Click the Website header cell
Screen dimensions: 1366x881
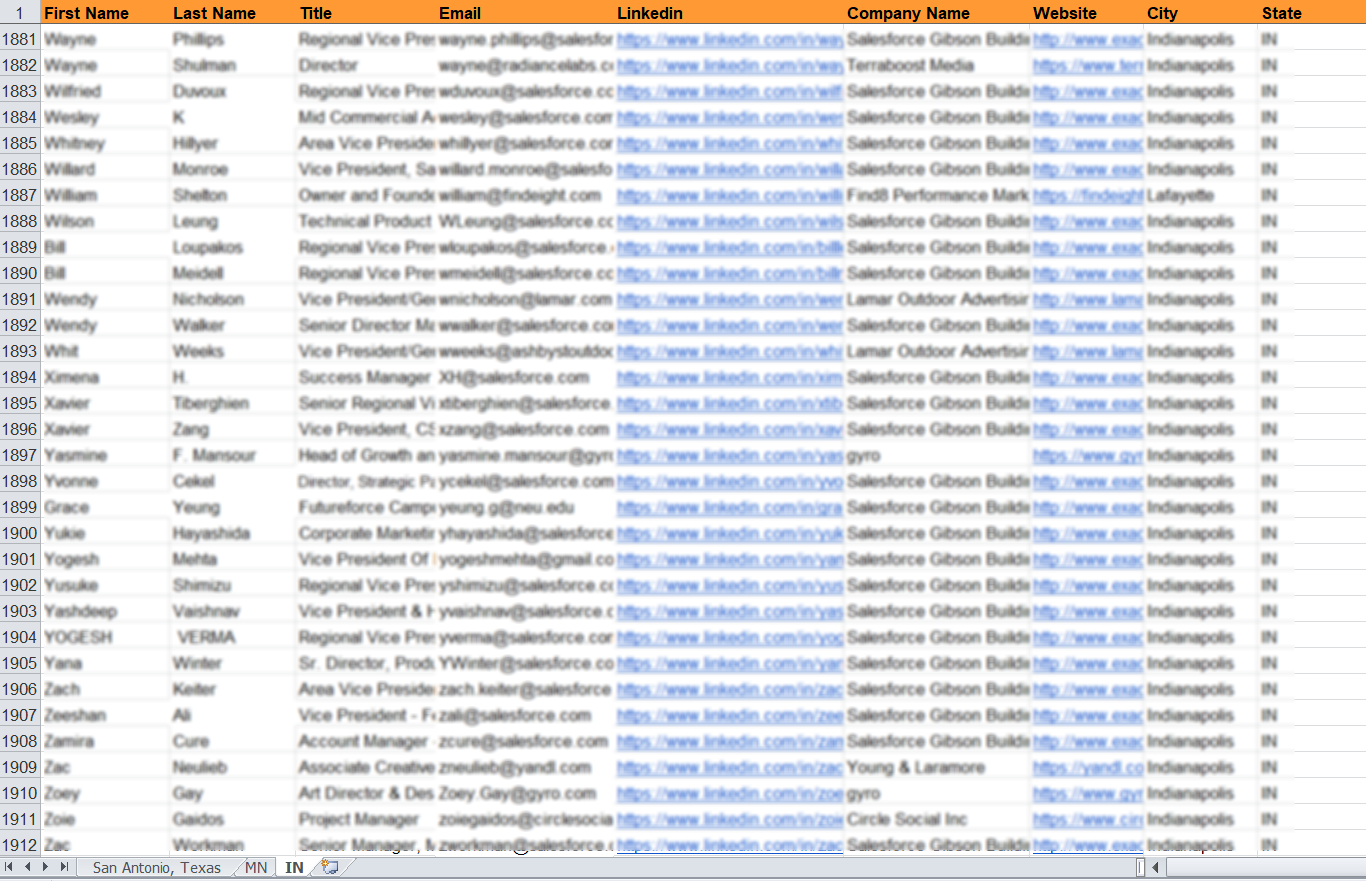[x=1087, y=13]
